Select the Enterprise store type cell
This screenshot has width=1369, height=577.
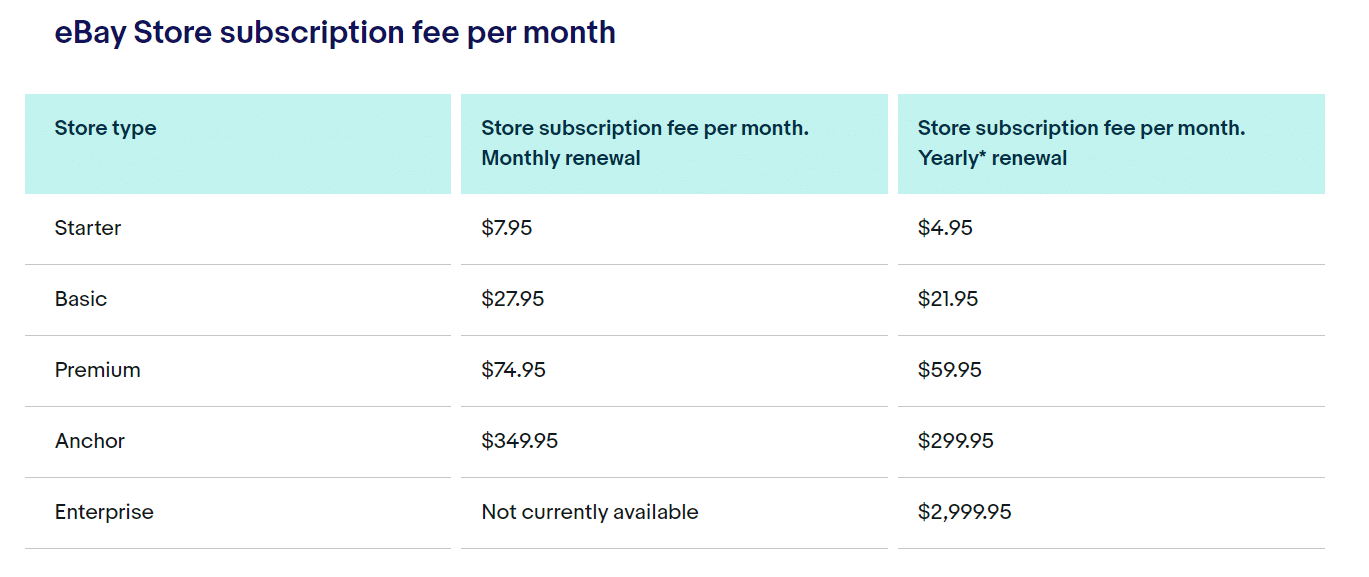coord(104,512)
